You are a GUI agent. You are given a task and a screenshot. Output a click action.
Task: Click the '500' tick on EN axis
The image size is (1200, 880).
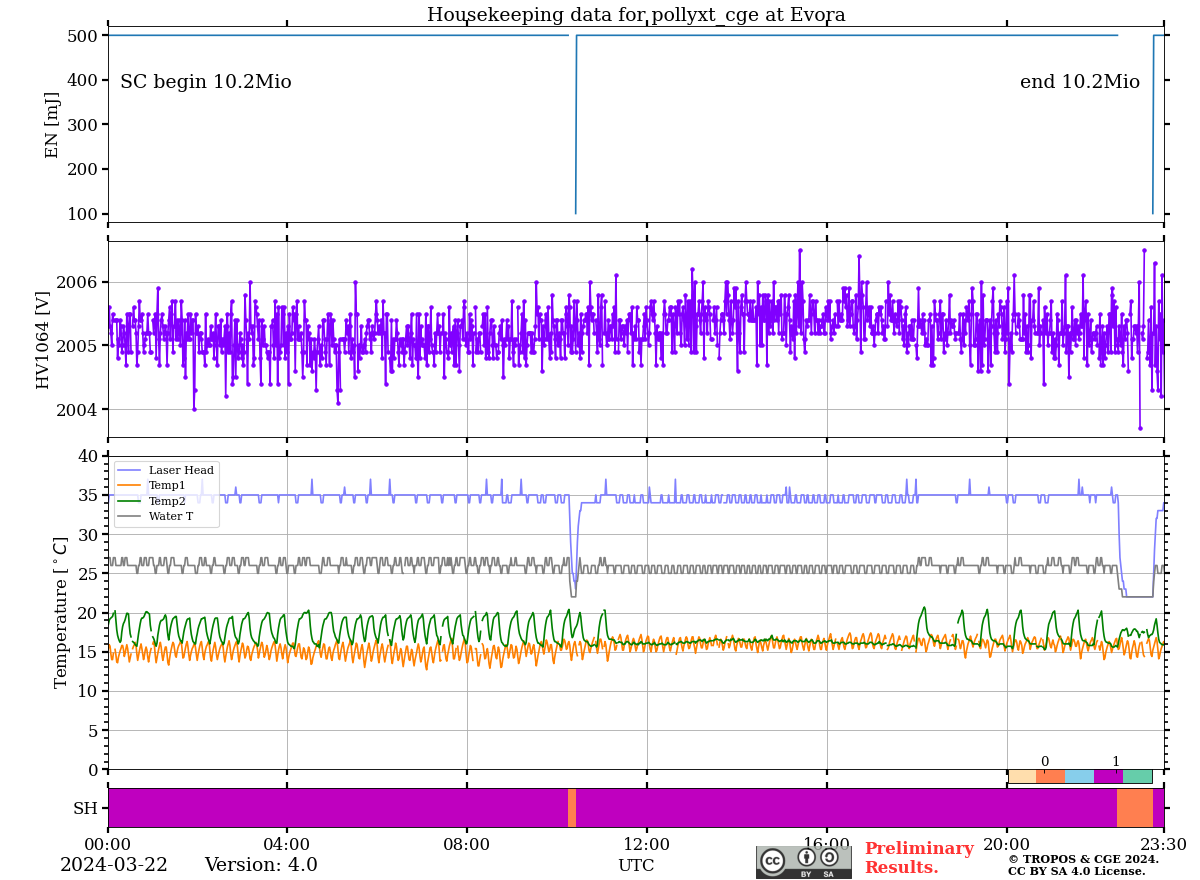click(x=82, y=36)
